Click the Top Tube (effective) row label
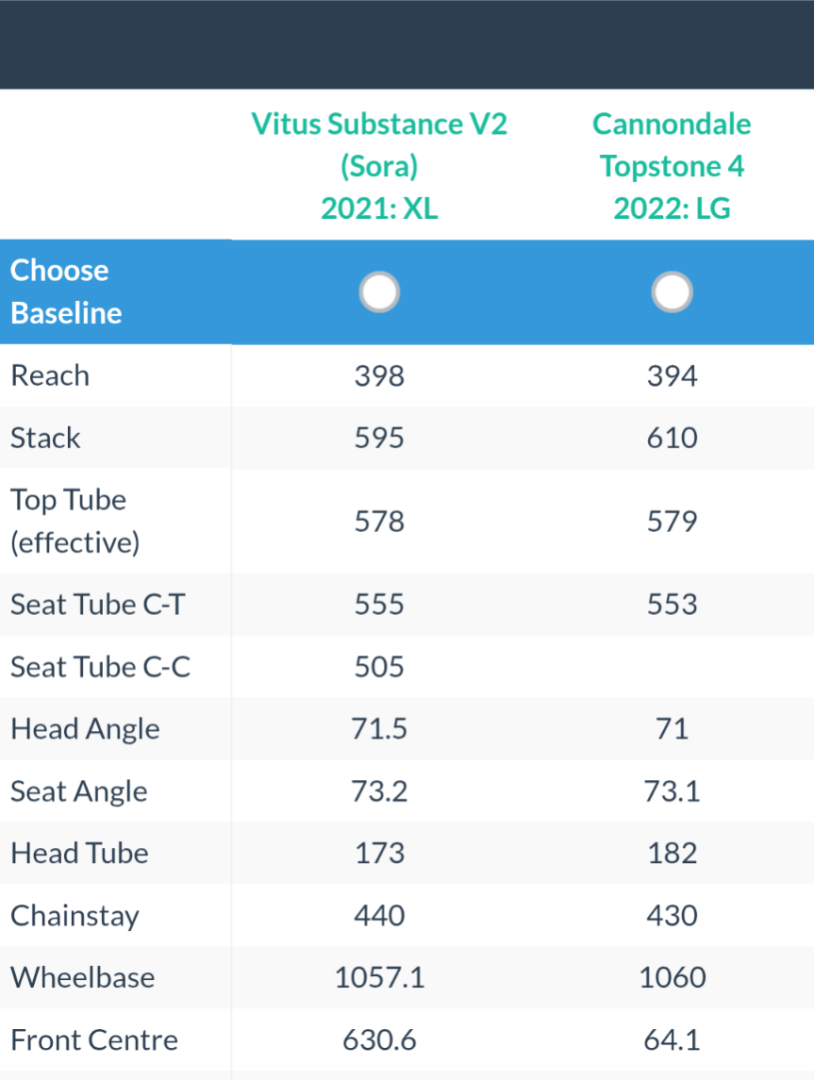814x1080 pixels. 75,521
